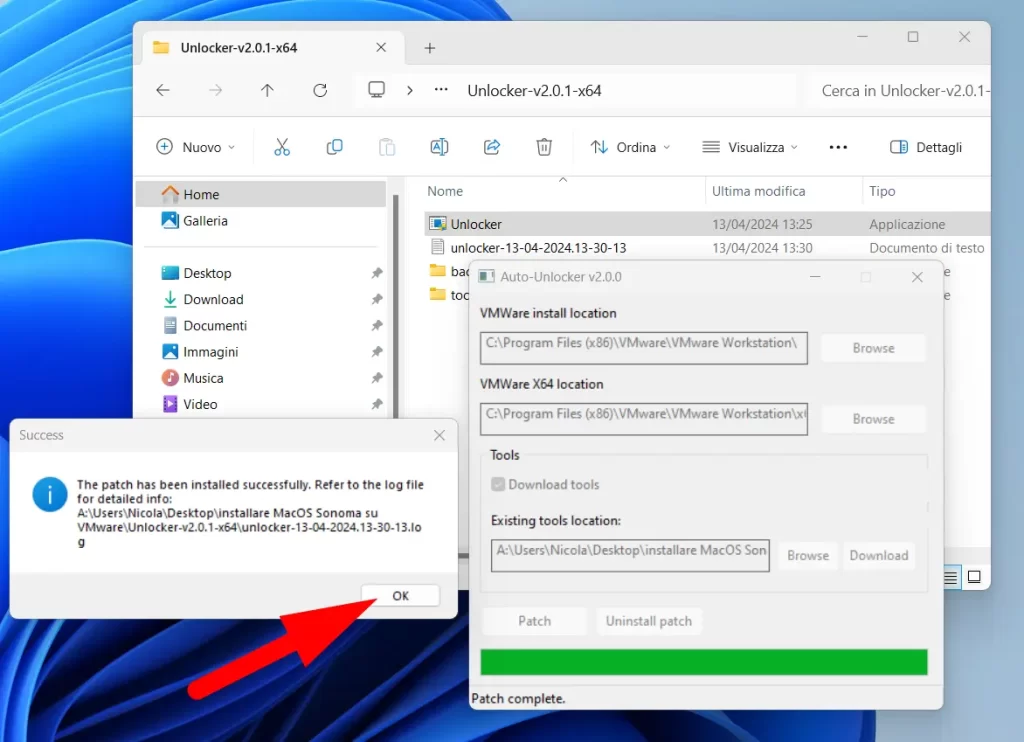Browse for VMWare X64 location
This screenshot has width=1024, height=742.
873,419
